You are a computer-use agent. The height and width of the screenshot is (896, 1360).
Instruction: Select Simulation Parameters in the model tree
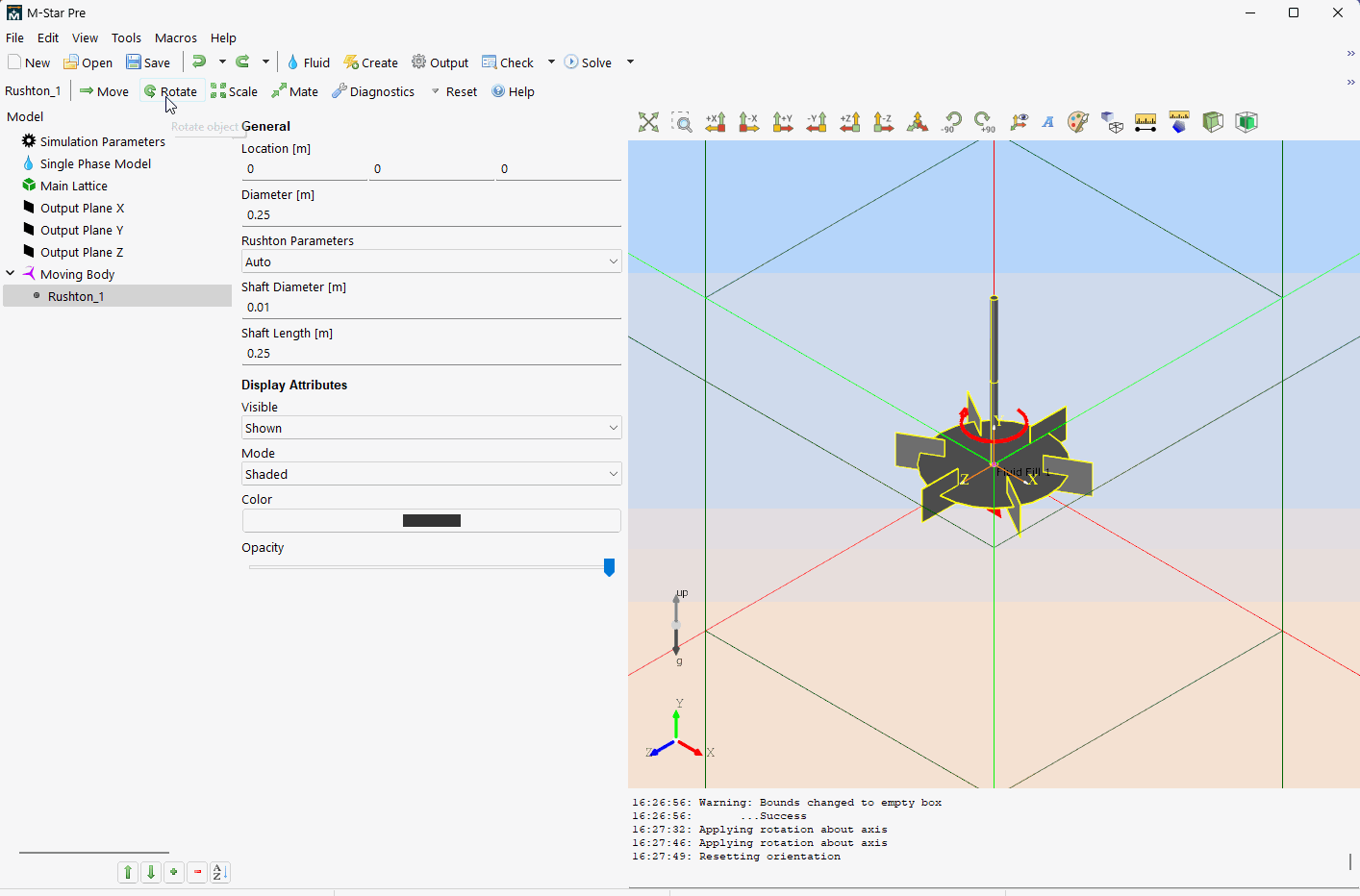102,141
